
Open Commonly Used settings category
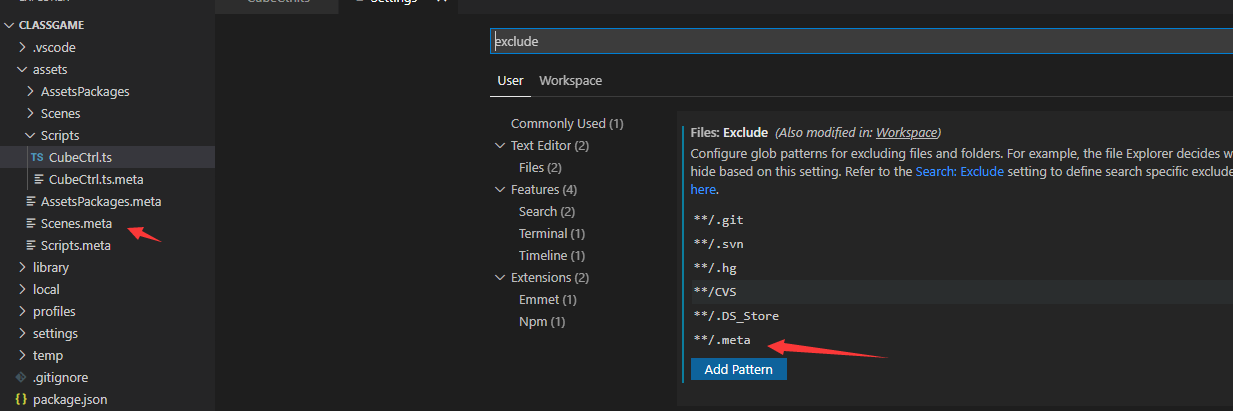click(566, 123)
